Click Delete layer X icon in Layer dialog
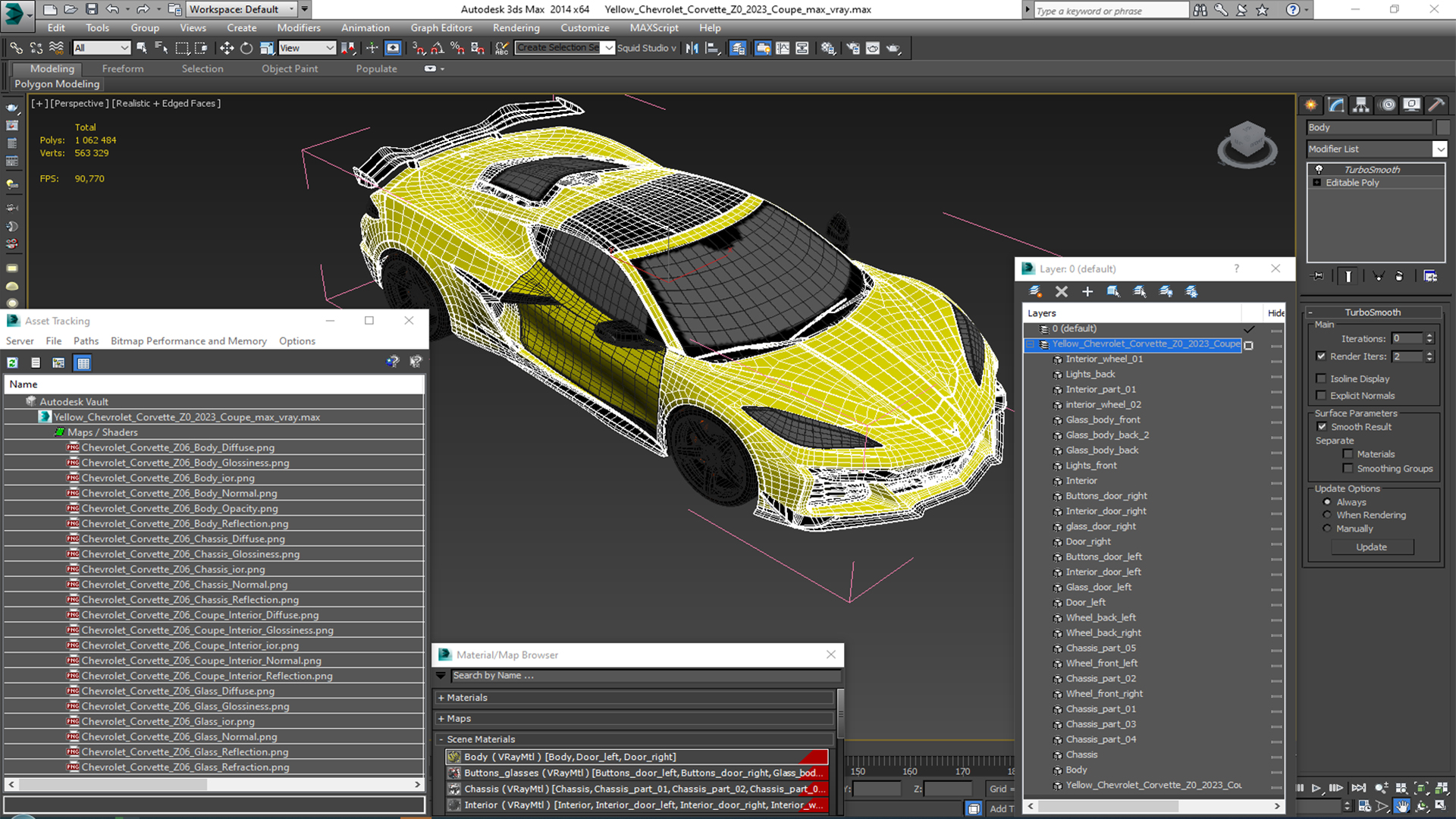1456x819 pixels. point(1062,291)
